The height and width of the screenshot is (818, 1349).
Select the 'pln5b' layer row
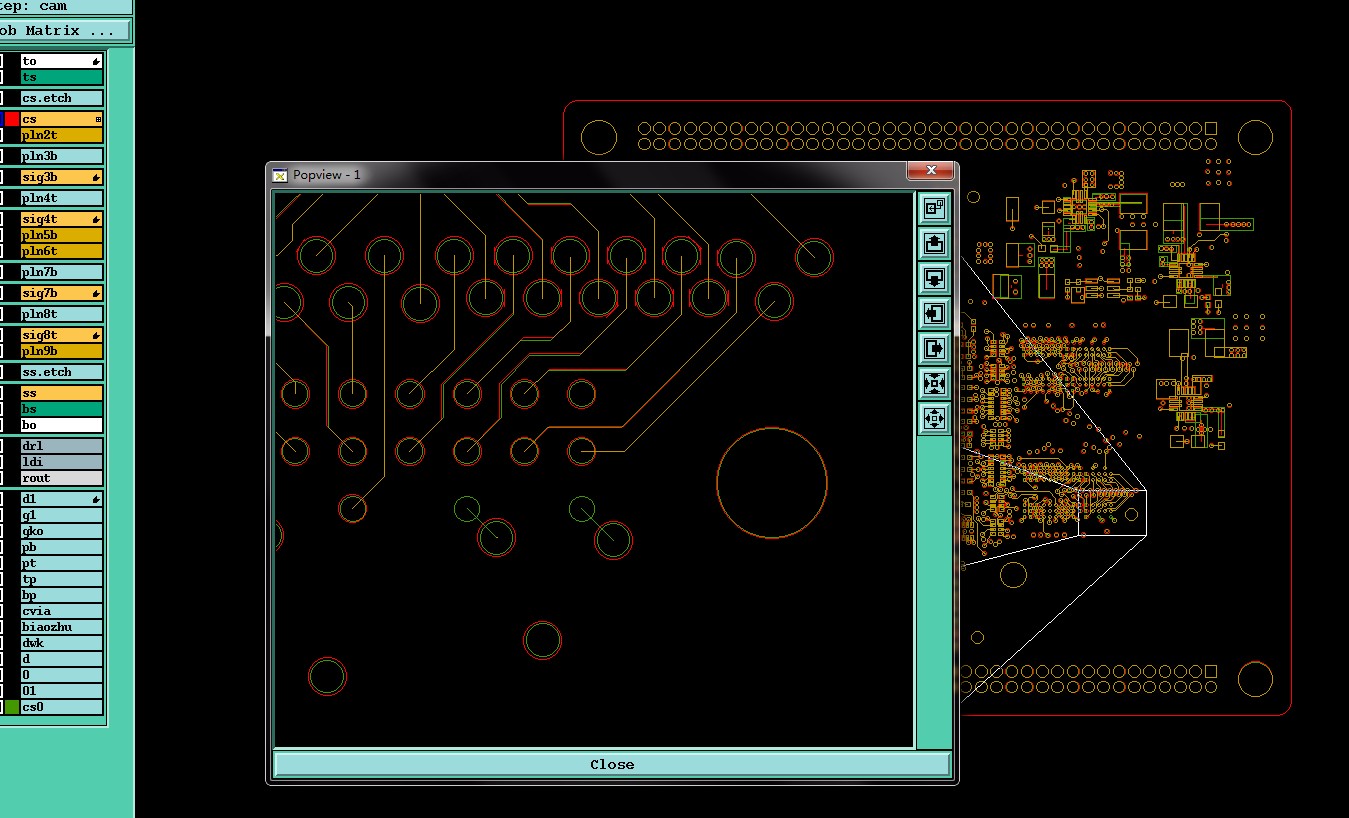click(62, 235)
